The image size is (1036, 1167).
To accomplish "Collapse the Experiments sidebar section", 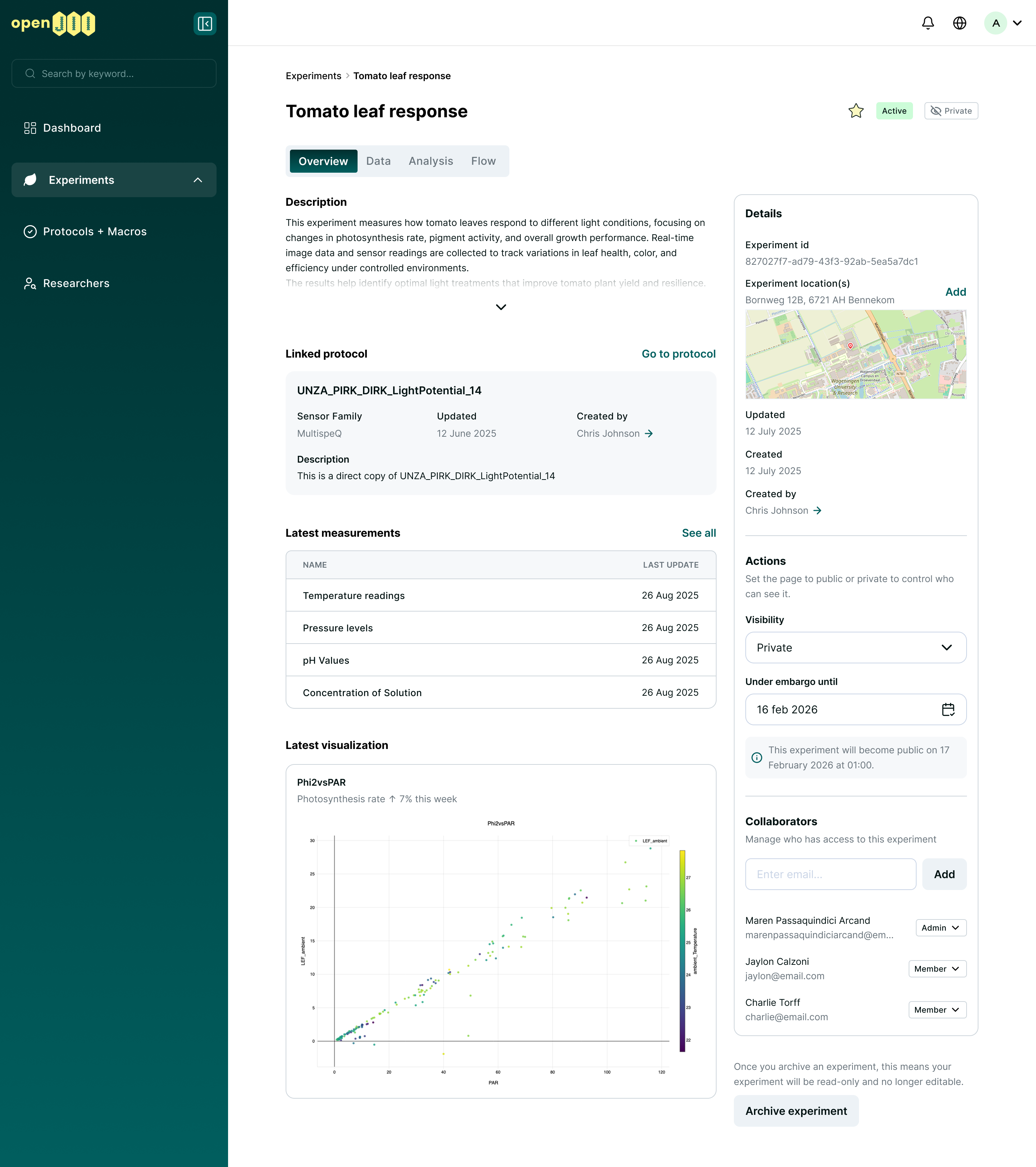I will click(198, 180).
